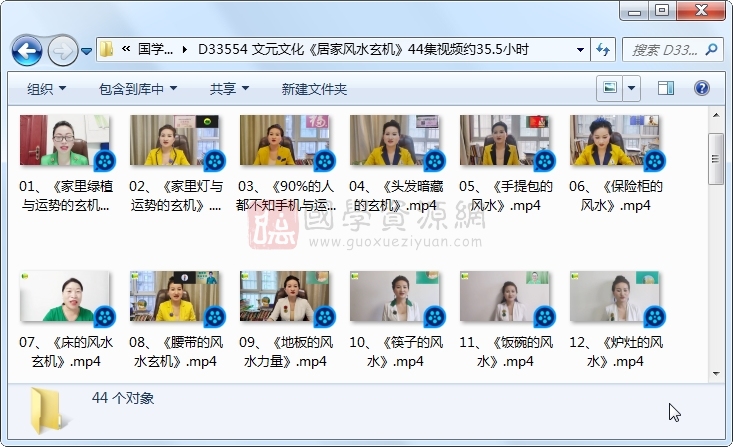Select the 12 炉灶的风水 video thumbnail
Screen dimensions: 733x447
[615, 296]
